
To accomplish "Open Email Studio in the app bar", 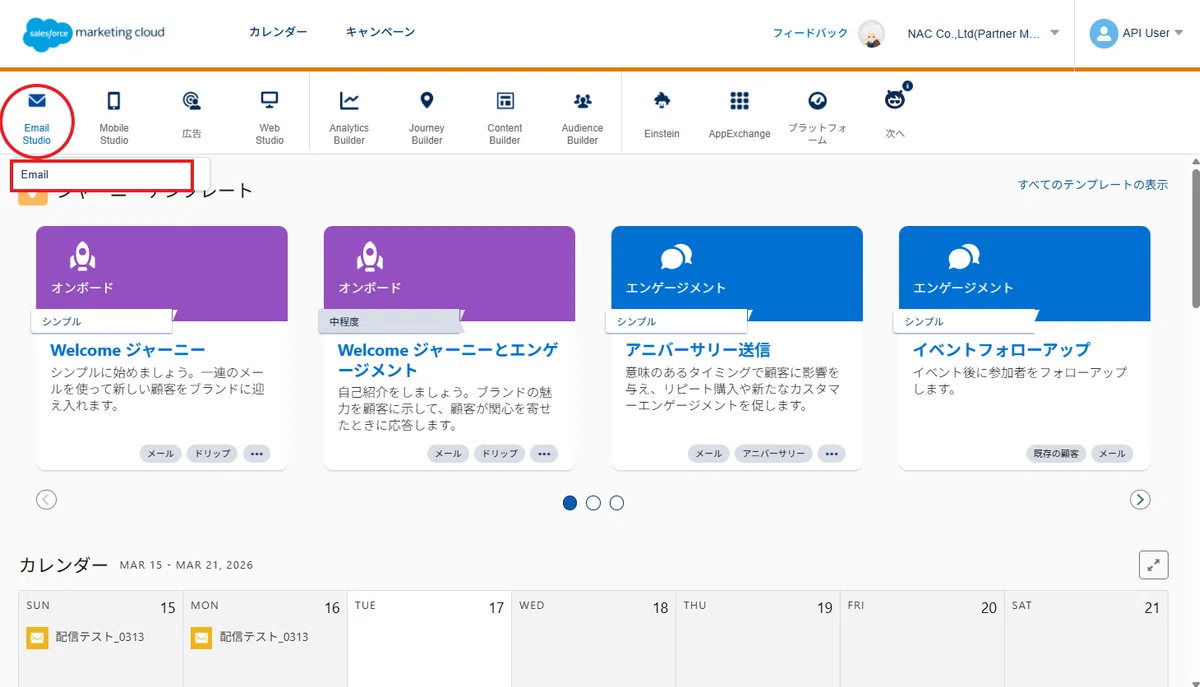I will click(x=37, y=118).
